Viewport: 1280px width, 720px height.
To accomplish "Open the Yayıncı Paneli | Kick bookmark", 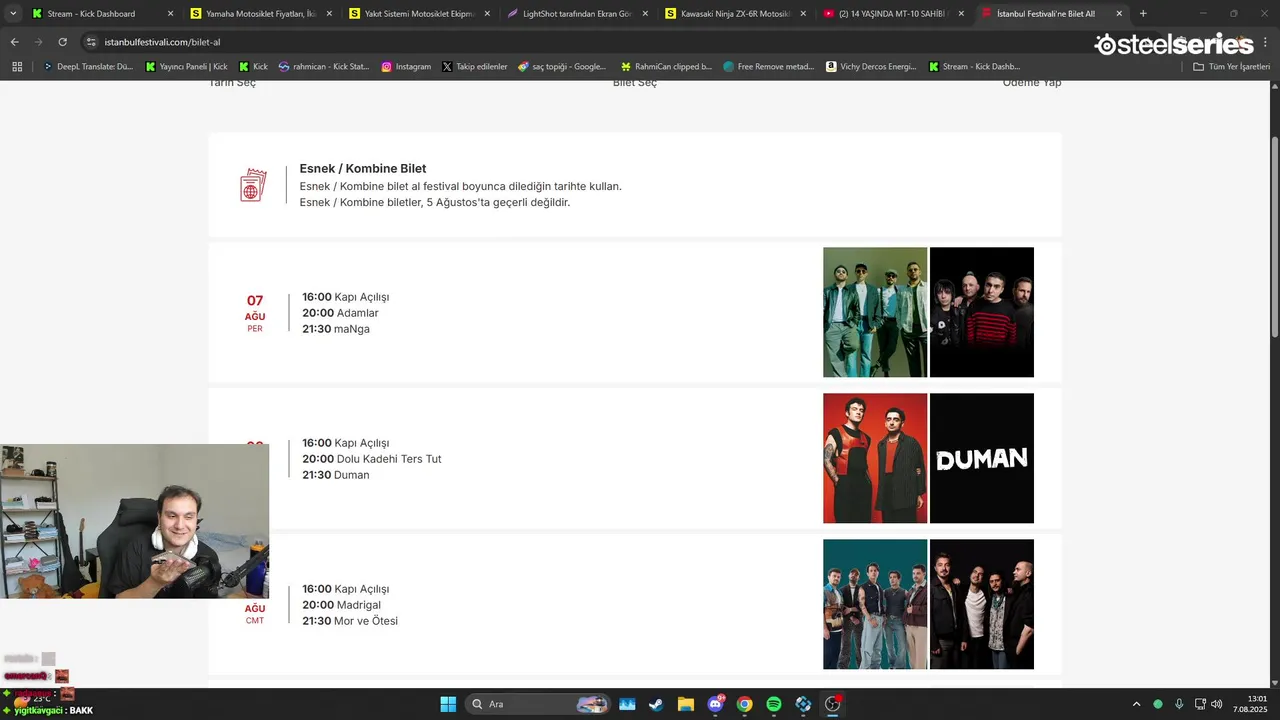I will (x=186, y=67).
